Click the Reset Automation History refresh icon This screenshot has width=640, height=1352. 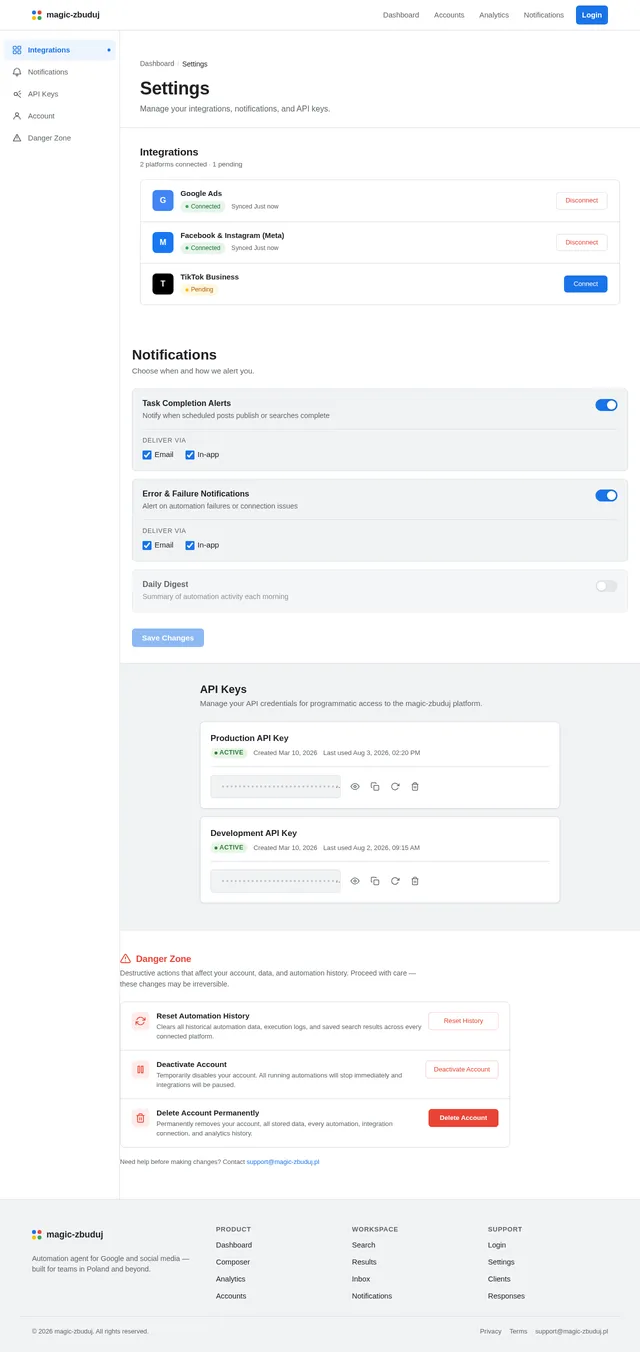coord(140,1021)
